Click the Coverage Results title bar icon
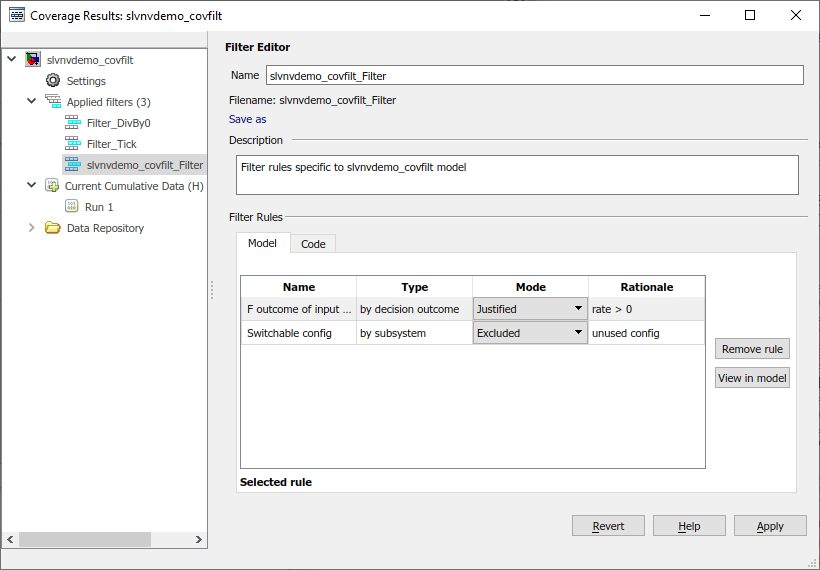This screenshot has width=820, height=570. 17,15
